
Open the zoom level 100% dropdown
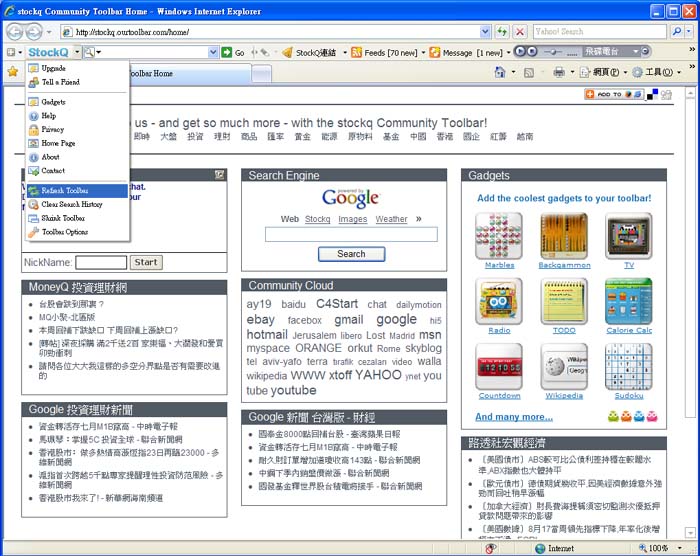pyautogui.click(x=680, y=548)
